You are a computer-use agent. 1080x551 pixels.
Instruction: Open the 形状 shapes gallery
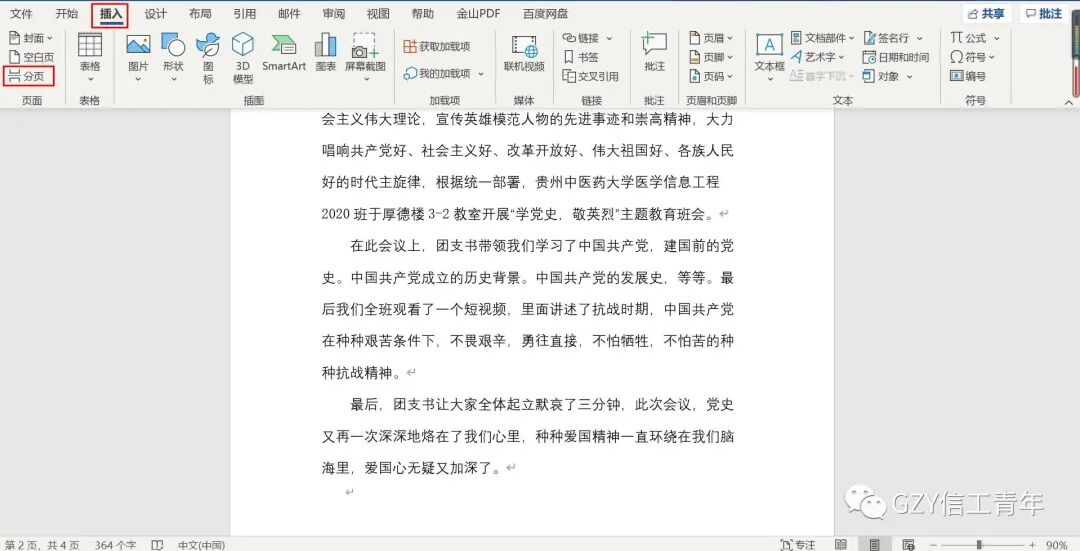coord(174,57)
